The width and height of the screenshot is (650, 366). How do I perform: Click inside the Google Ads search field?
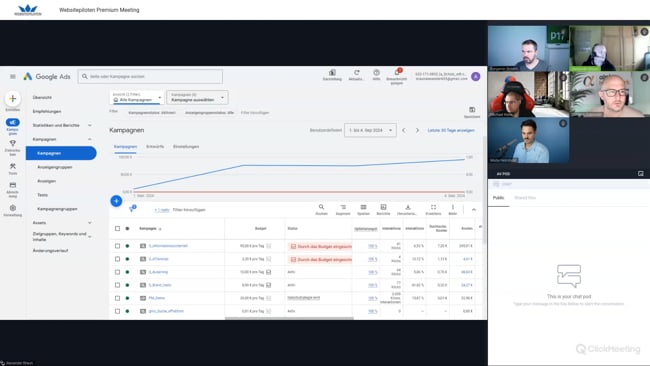[150, 76]
